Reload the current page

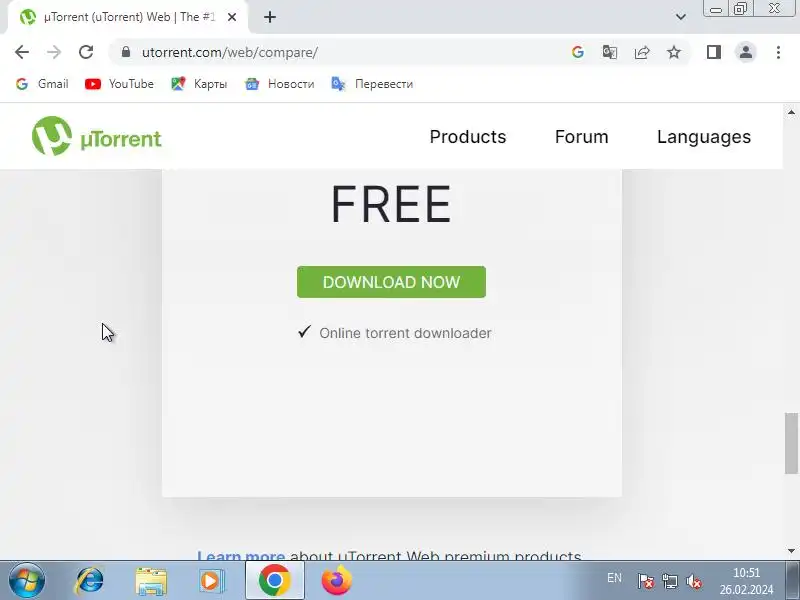[x=86, y=52]
